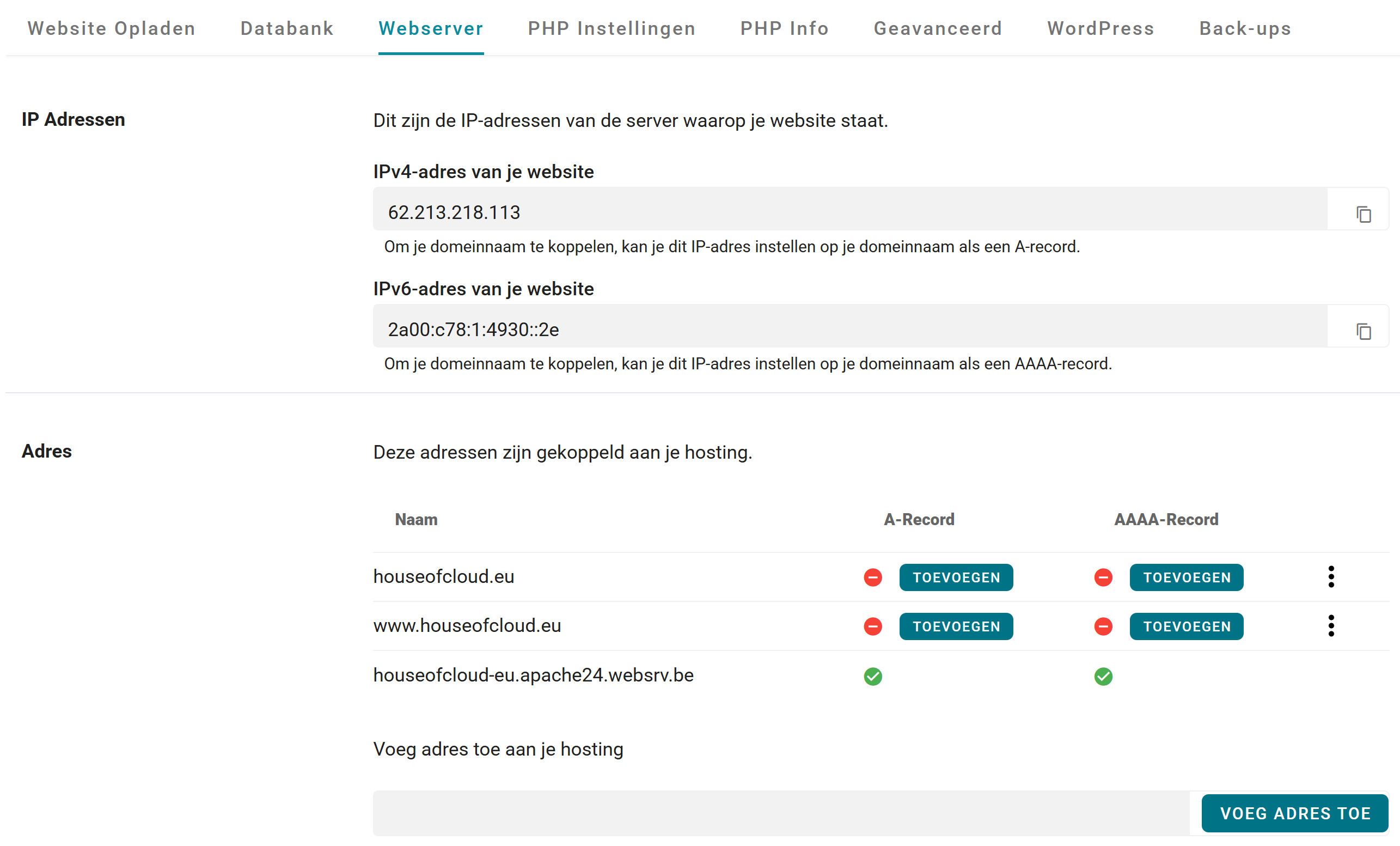Click the AAAA-Record column header
Image resolution: width=1400 pixels, height=846 pixels.
pos(1166,519)
